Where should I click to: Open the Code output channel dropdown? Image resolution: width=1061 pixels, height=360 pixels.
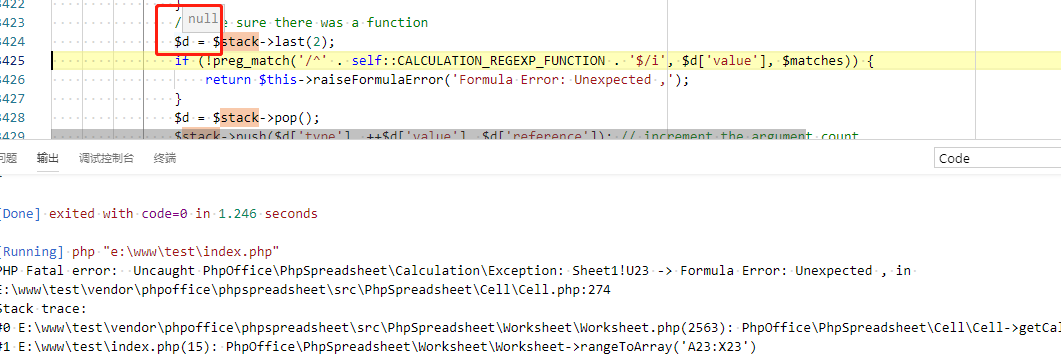tap(996, 158)
